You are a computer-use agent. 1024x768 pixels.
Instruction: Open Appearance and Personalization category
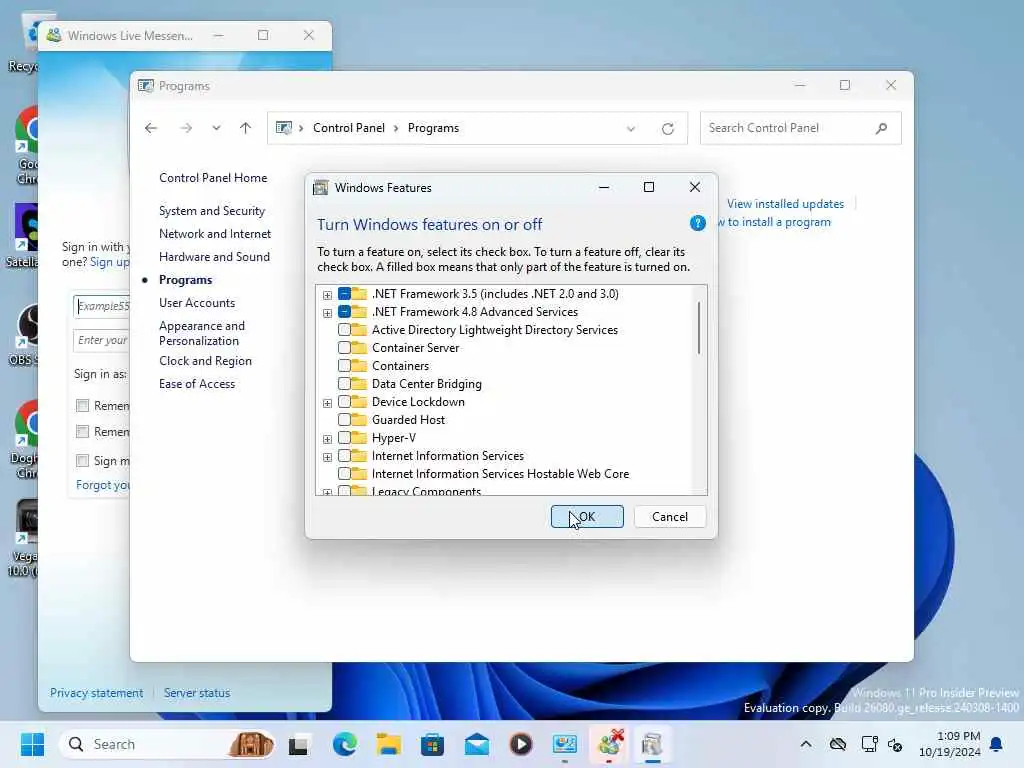point(202,333)
